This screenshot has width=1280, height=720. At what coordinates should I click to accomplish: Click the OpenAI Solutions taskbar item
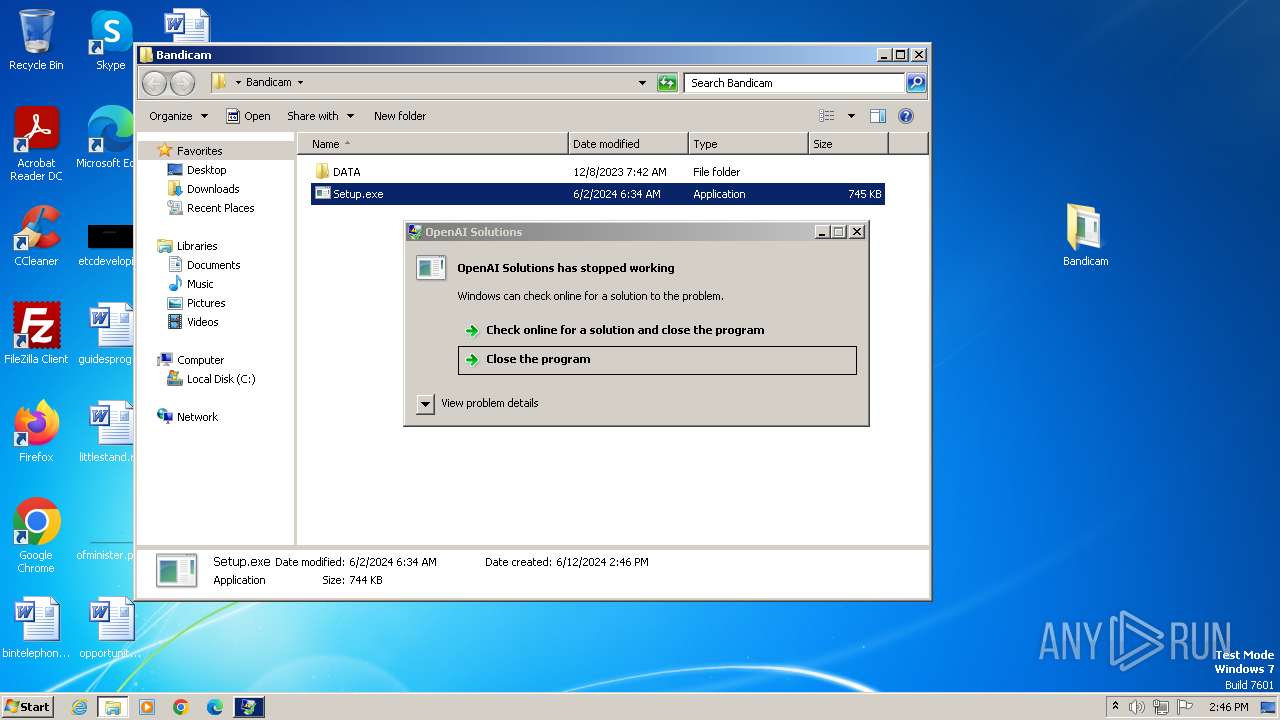(249, 707)
